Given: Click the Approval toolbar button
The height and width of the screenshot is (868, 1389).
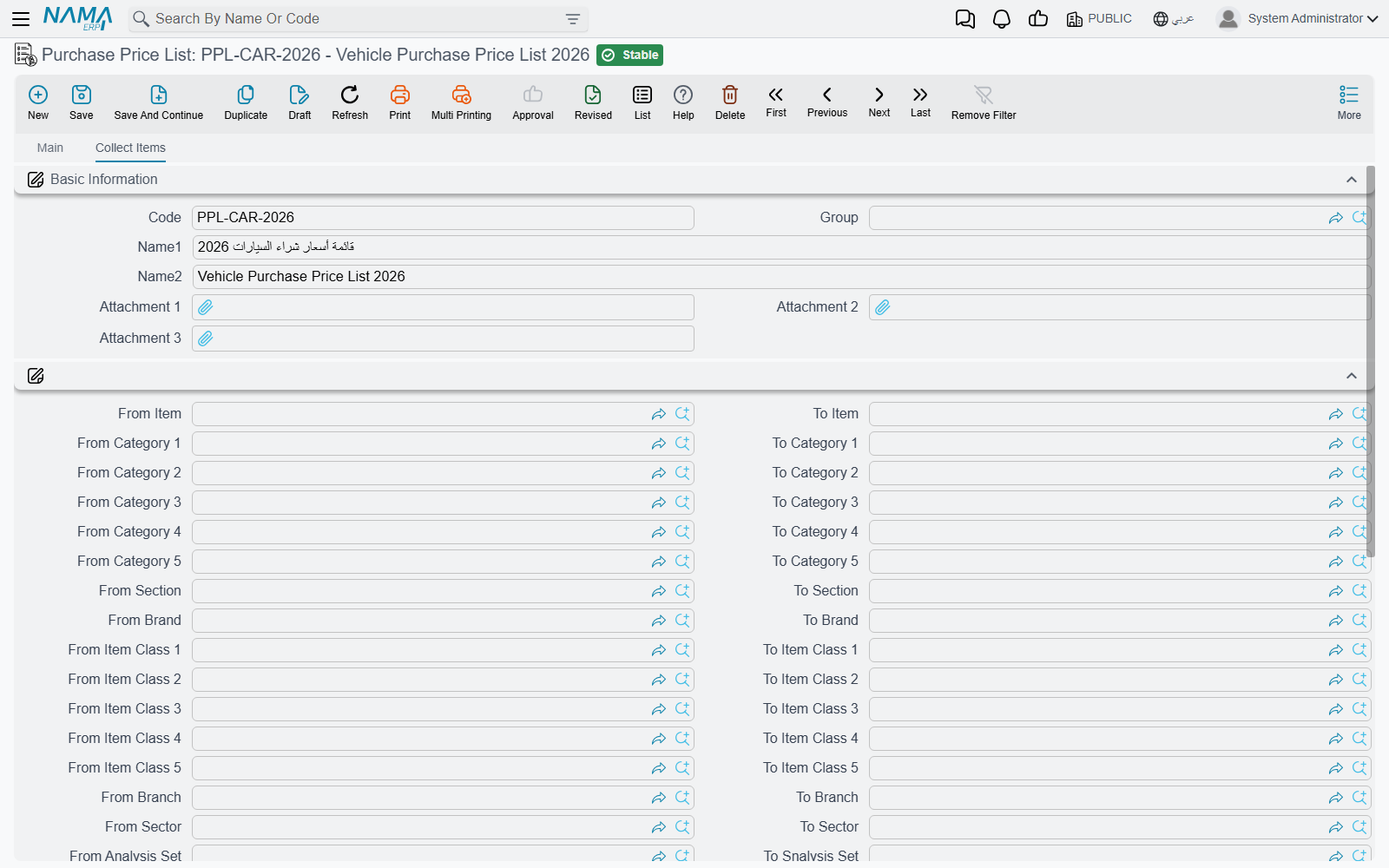Looking at the screenshot, I should 533,102.
